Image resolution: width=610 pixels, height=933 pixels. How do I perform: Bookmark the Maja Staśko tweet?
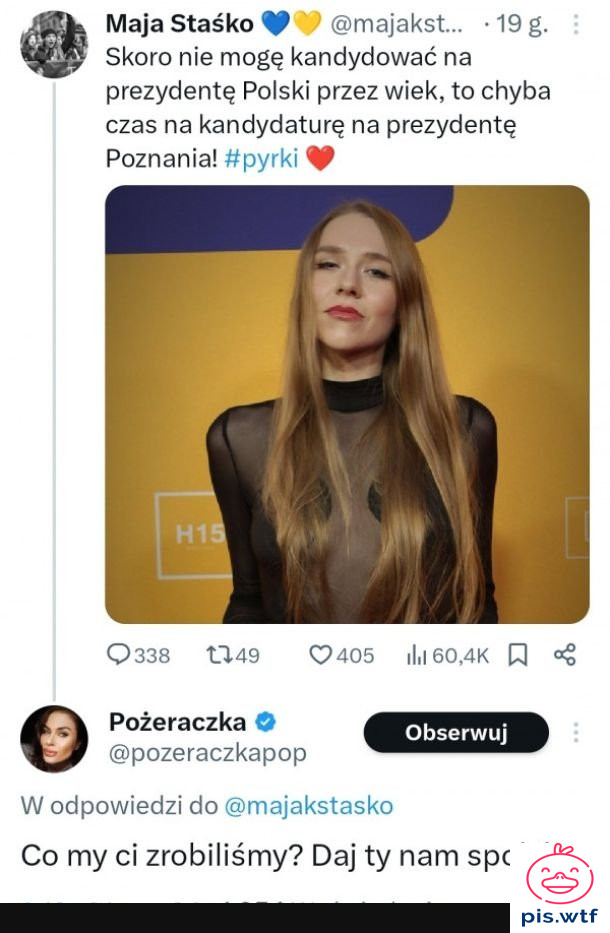518,655
